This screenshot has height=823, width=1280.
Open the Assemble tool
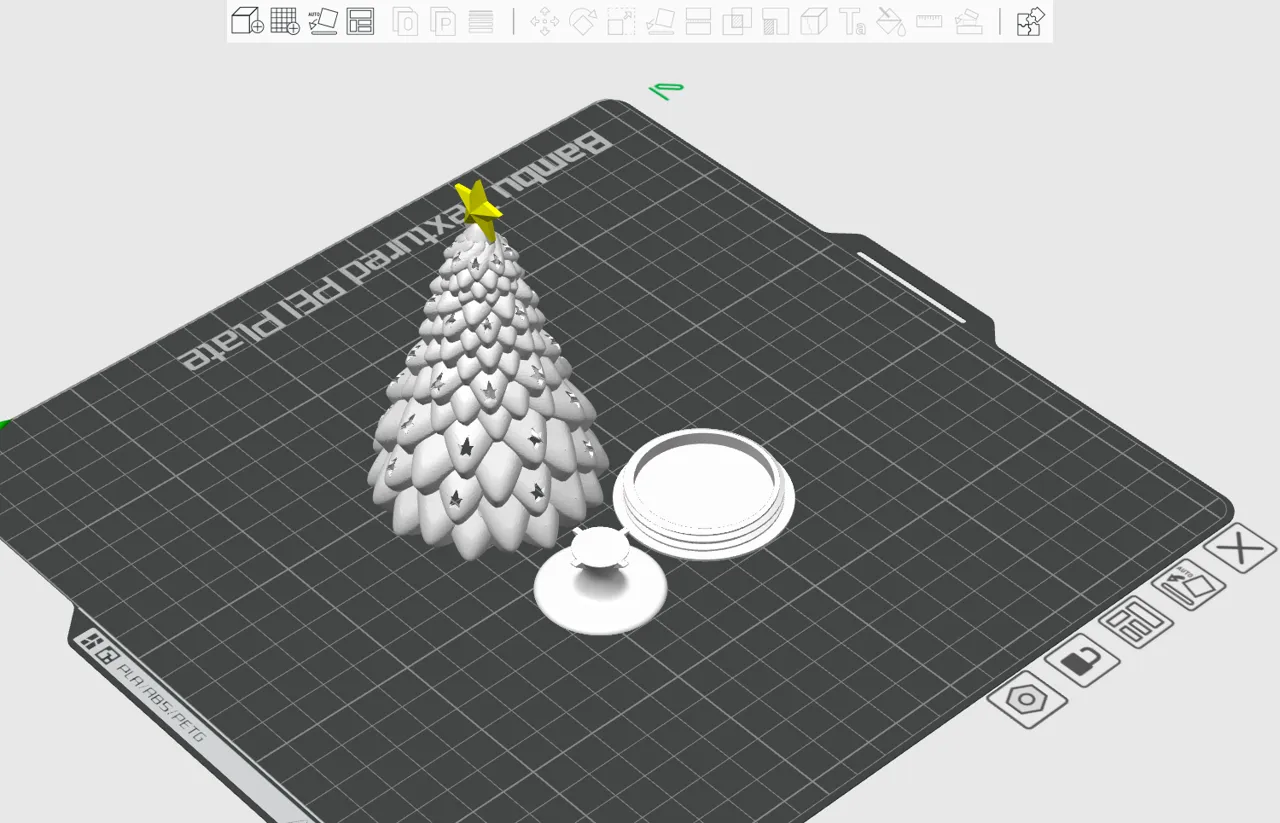coord(968,21)
